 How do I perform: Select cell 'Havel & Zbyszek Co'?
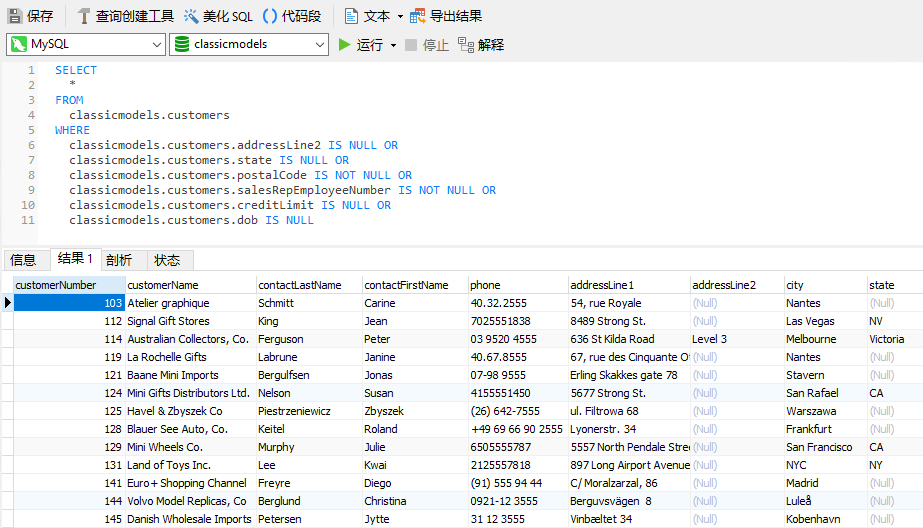click(191, 411)
